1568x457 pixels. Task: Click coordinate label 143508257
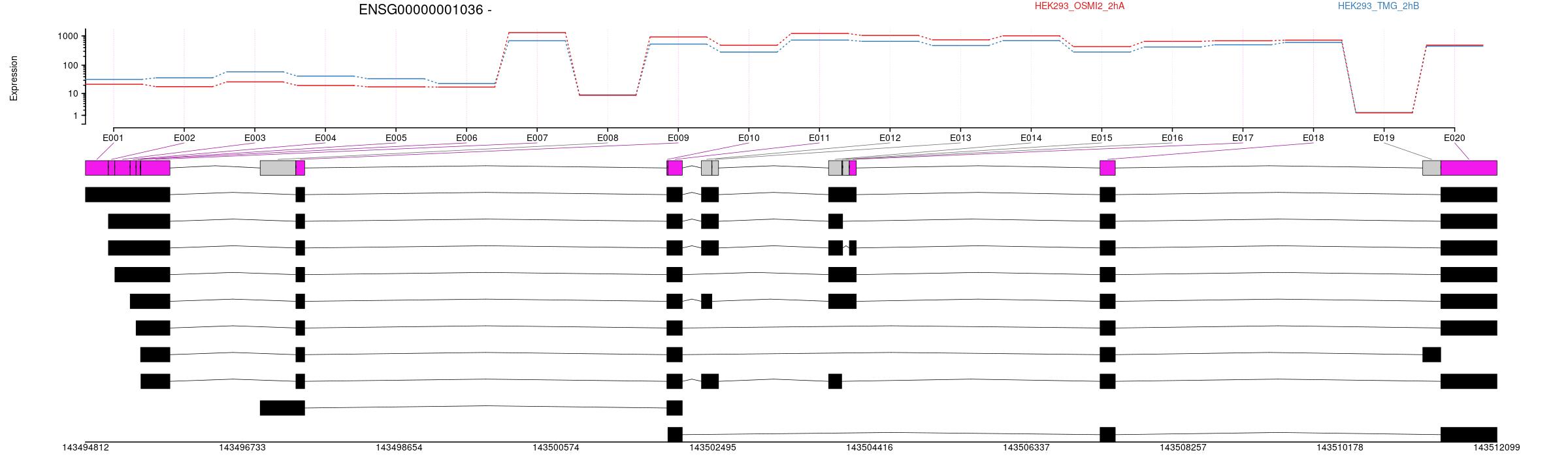pyautogui.click(x=1183, y=448)
